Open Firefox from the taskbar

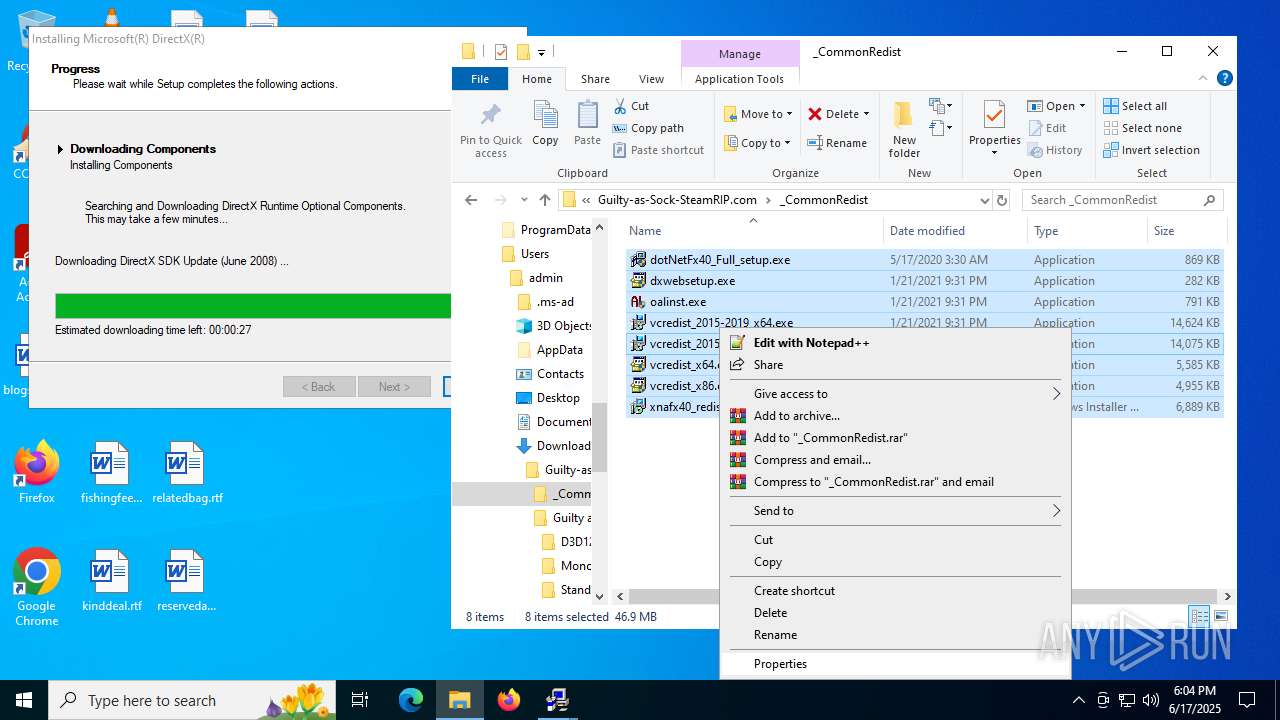pyautogui.click(x=509, y=700)
